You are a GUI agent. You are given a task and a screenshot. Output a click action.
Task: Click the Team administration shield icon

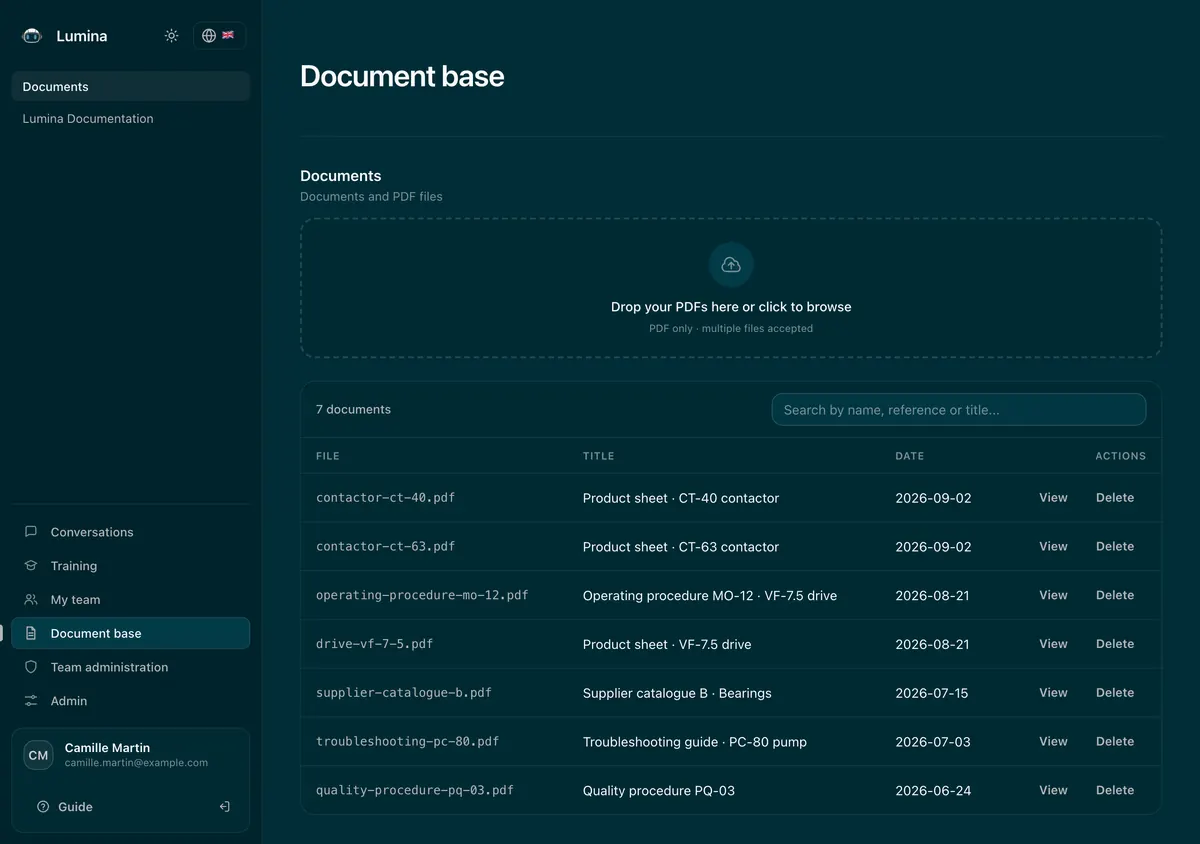[31, 667]
